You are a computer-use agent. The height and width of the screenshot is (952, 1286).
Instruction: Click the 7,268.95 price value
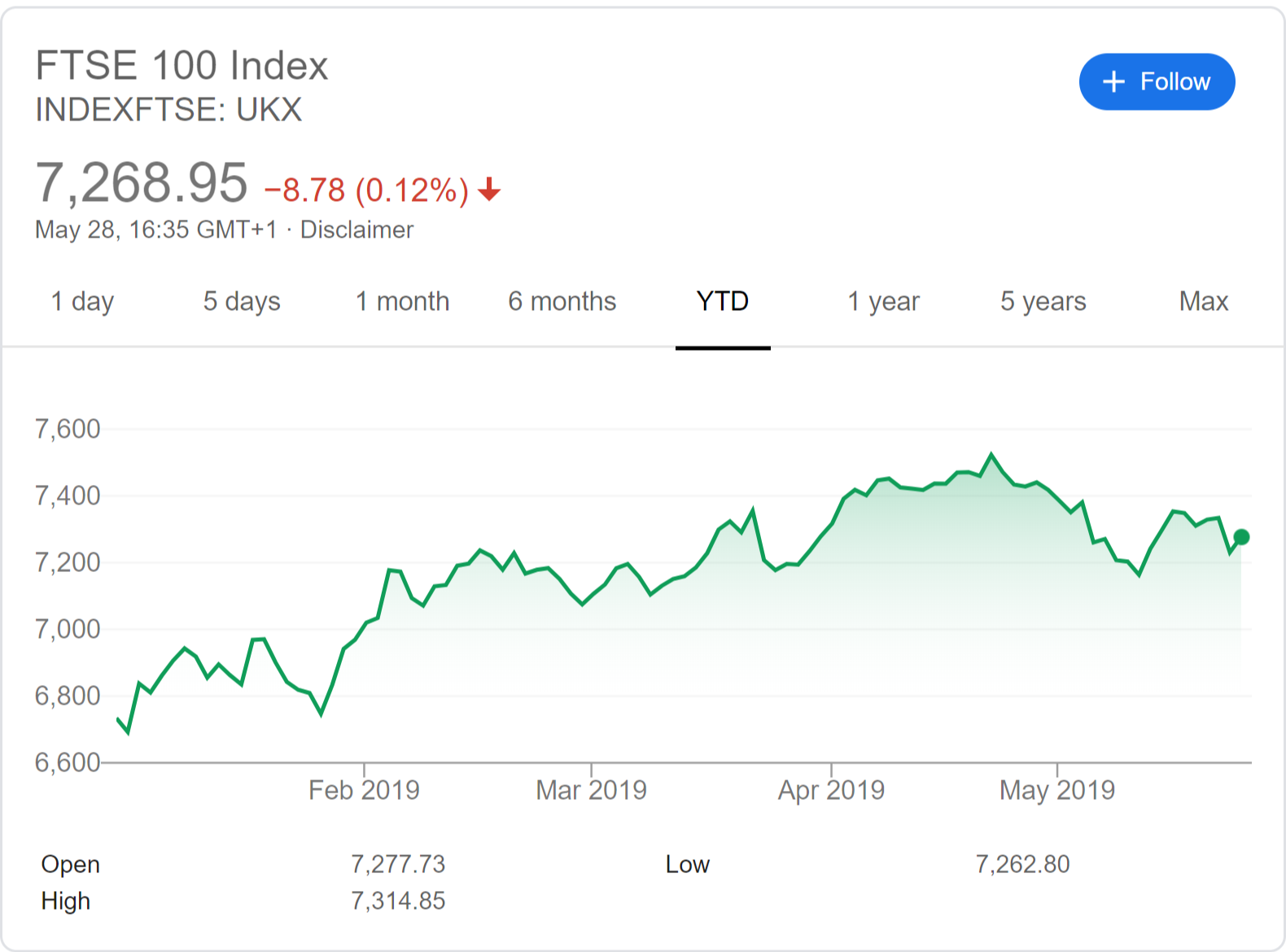[142, 183]
